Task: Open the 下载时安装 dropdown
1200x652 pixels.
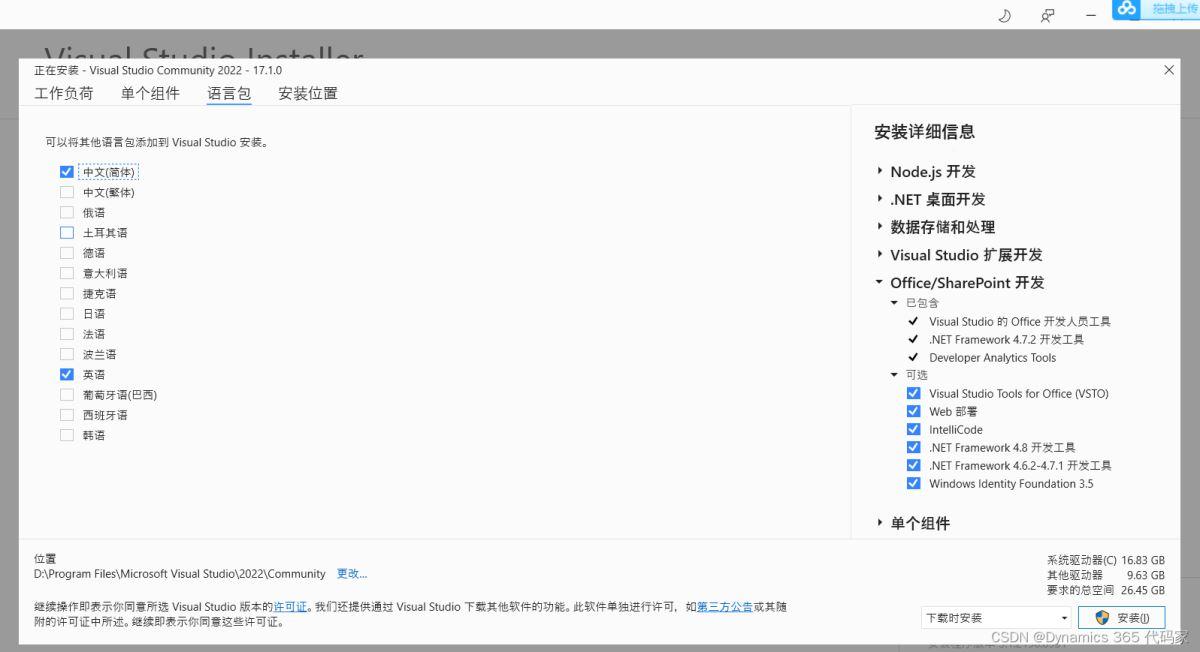Action: [996, 618]
